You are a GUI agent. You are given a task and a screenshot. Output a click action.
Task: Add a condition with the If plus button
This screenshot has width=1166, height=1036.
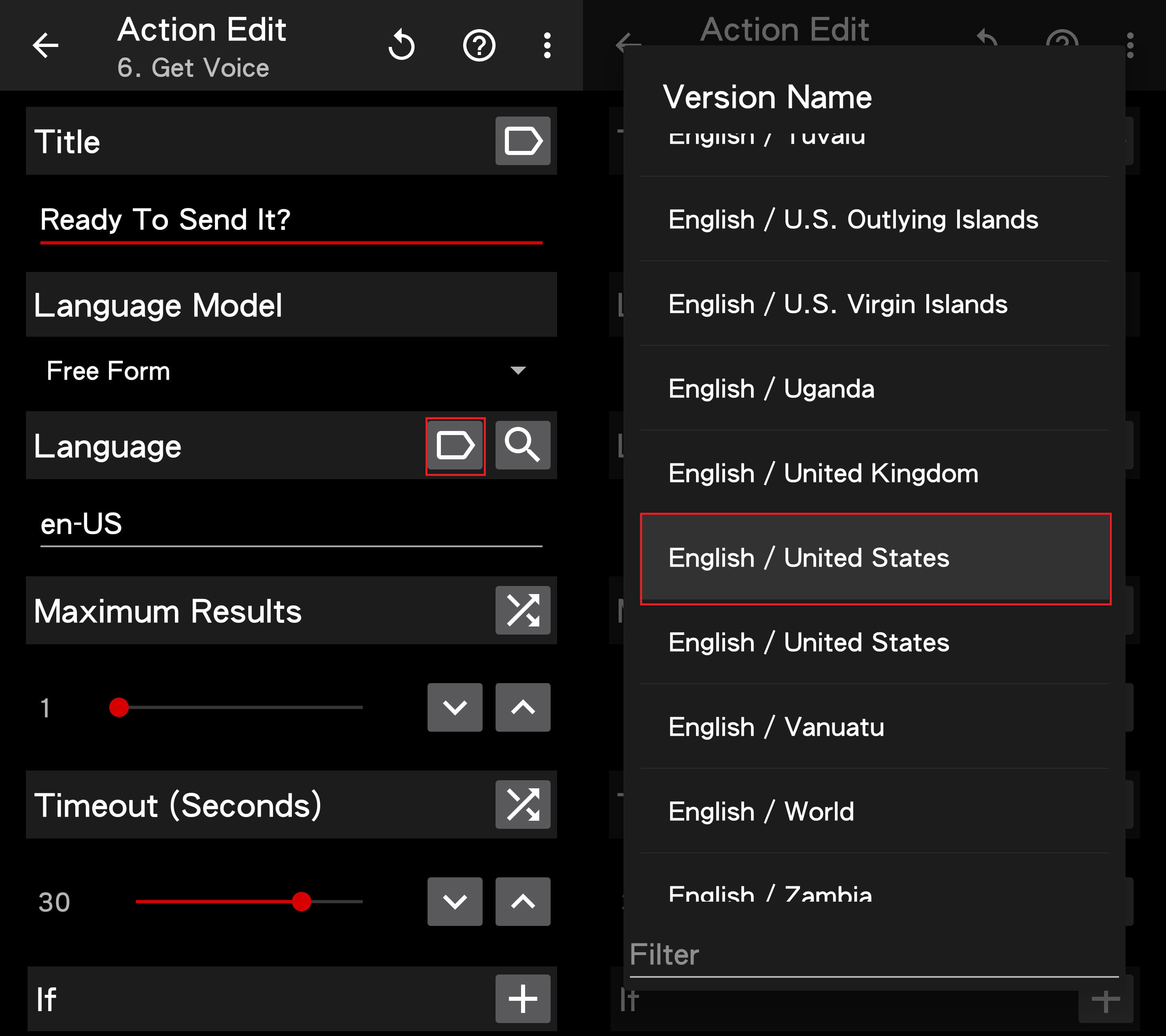click(x=523, y=998)
